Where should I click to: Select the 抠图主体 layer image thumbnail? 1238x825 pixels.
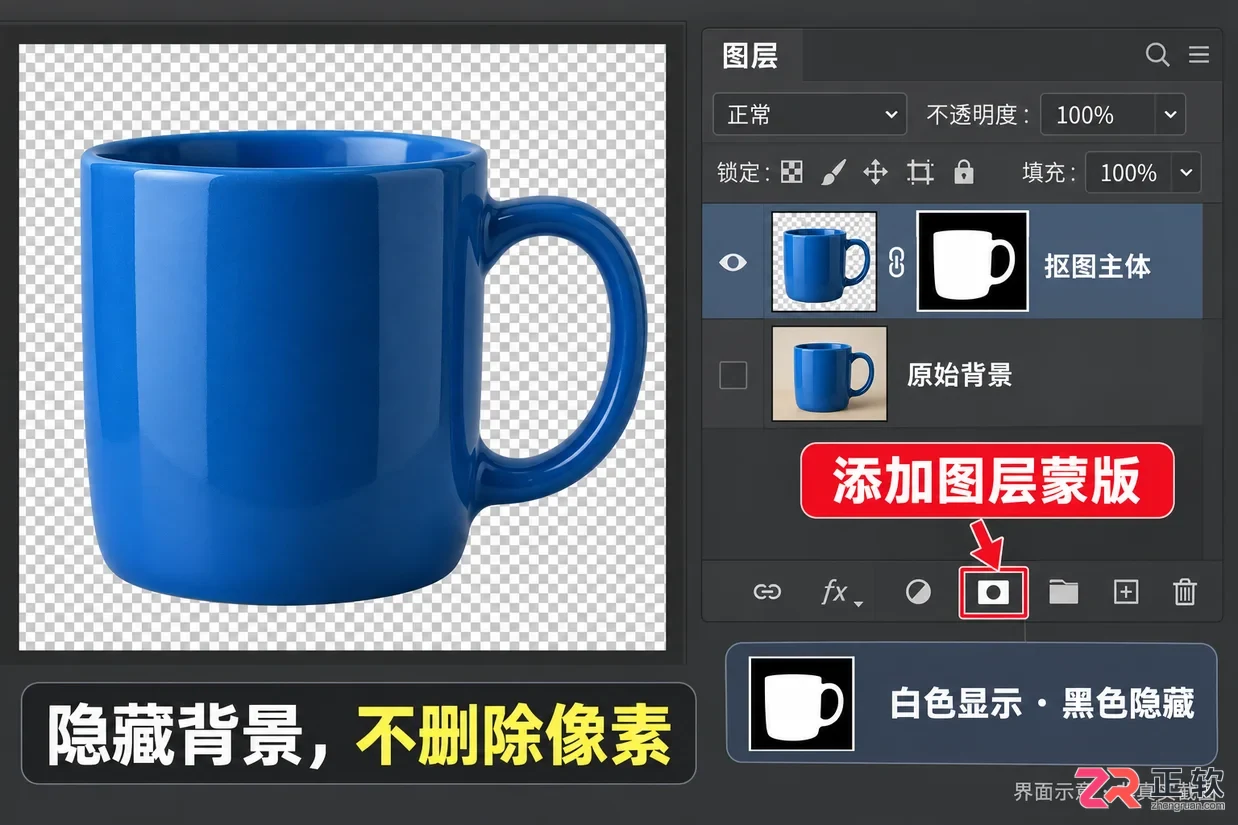(824, 262)
